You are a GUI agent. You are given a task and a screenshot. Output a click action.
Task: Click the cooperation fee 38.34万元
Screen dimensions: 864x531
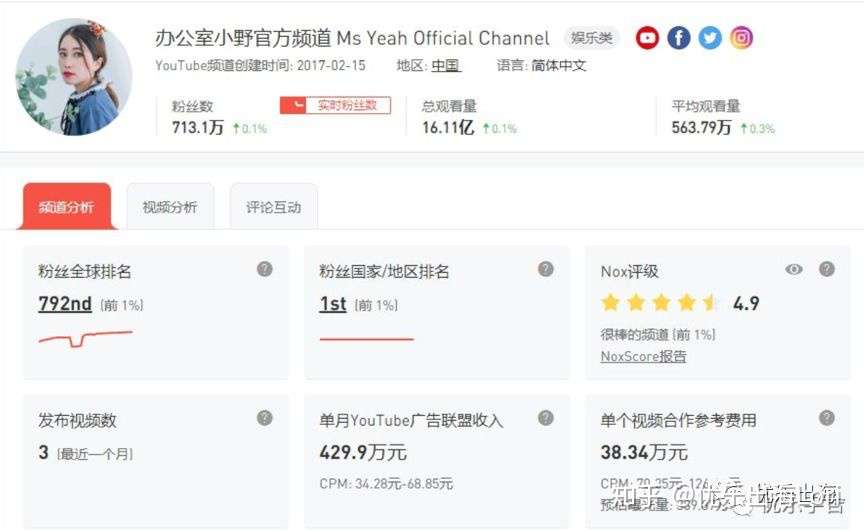644,452
